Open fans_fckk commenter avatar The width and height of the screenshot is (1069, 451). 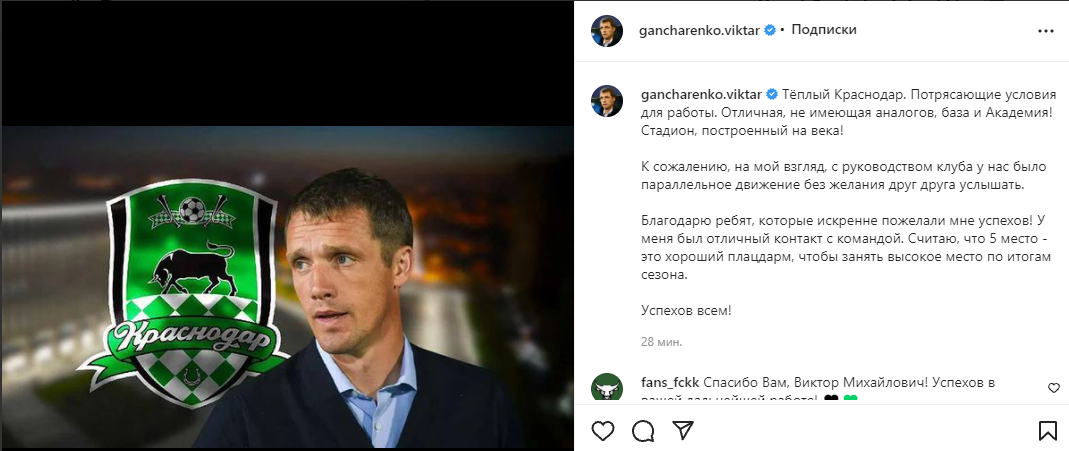coord(606,386)
